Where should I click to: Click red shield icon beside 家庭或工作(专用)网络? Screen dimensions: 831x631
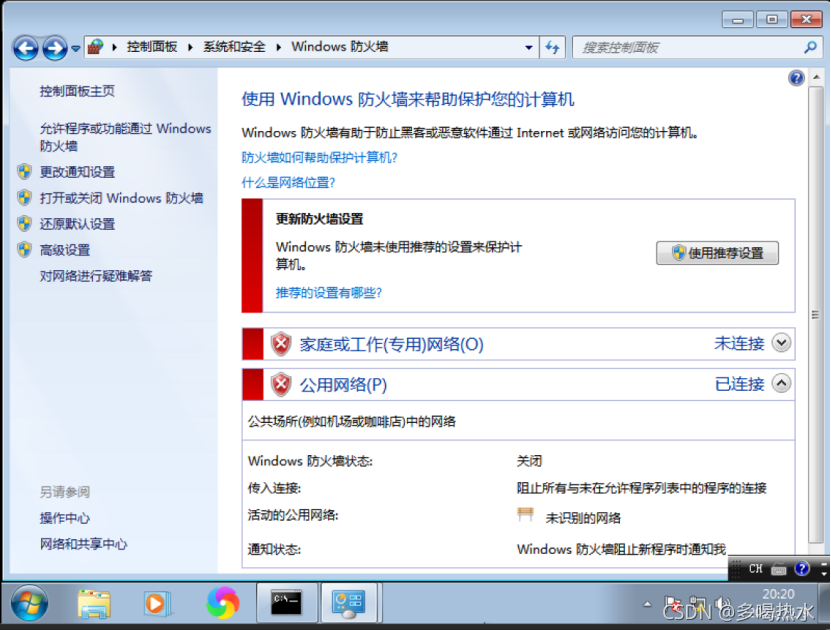coord(281,344)
